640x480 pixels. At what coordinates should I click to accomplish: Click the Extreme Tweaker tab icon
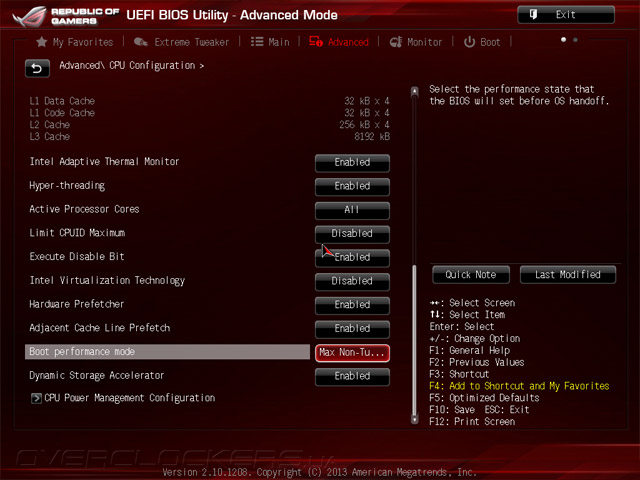141,42
